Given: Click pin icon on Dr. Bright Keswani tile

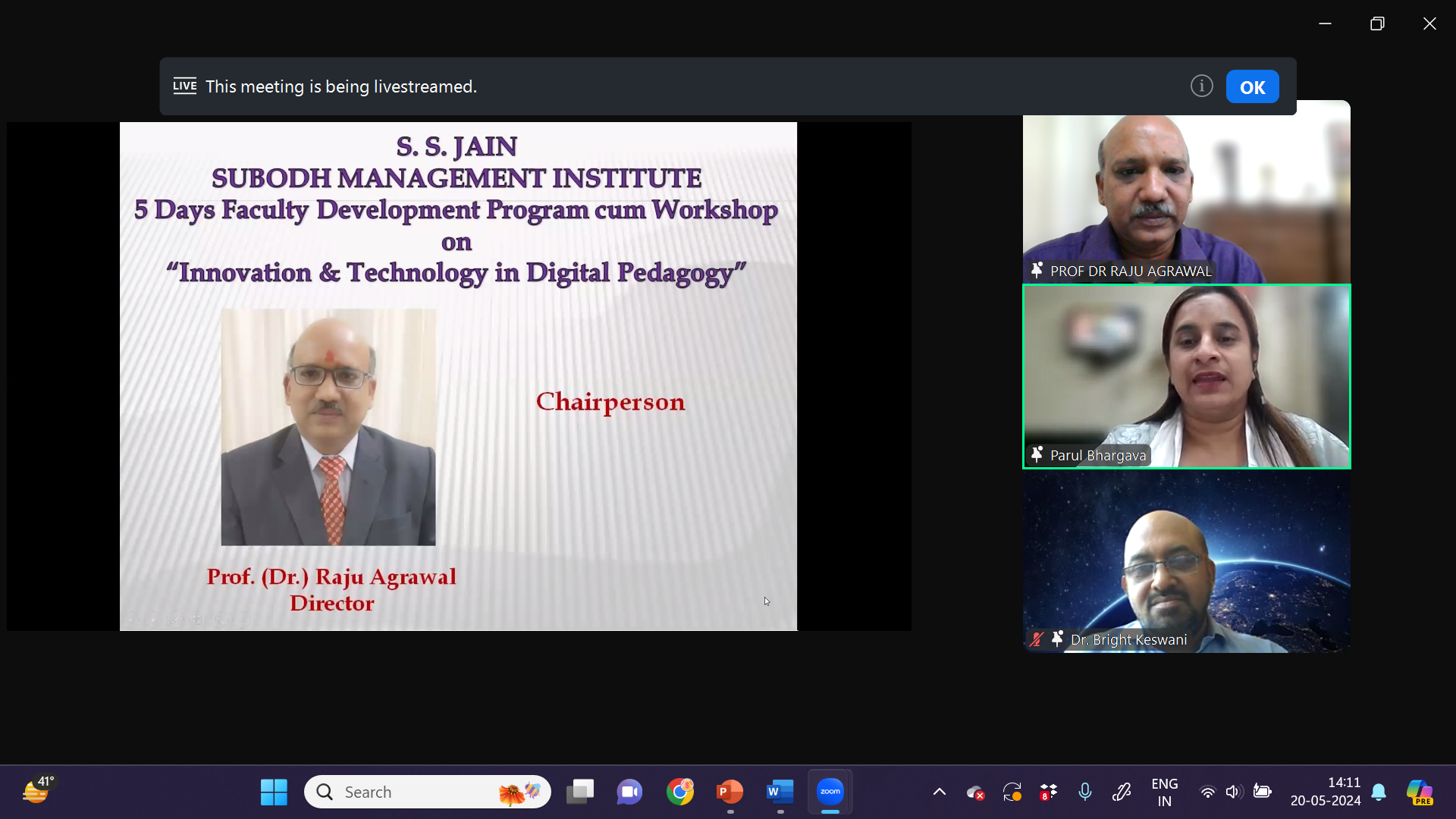Looking at the screenshot, I should pyautogui.click(x=1057, y=639).
